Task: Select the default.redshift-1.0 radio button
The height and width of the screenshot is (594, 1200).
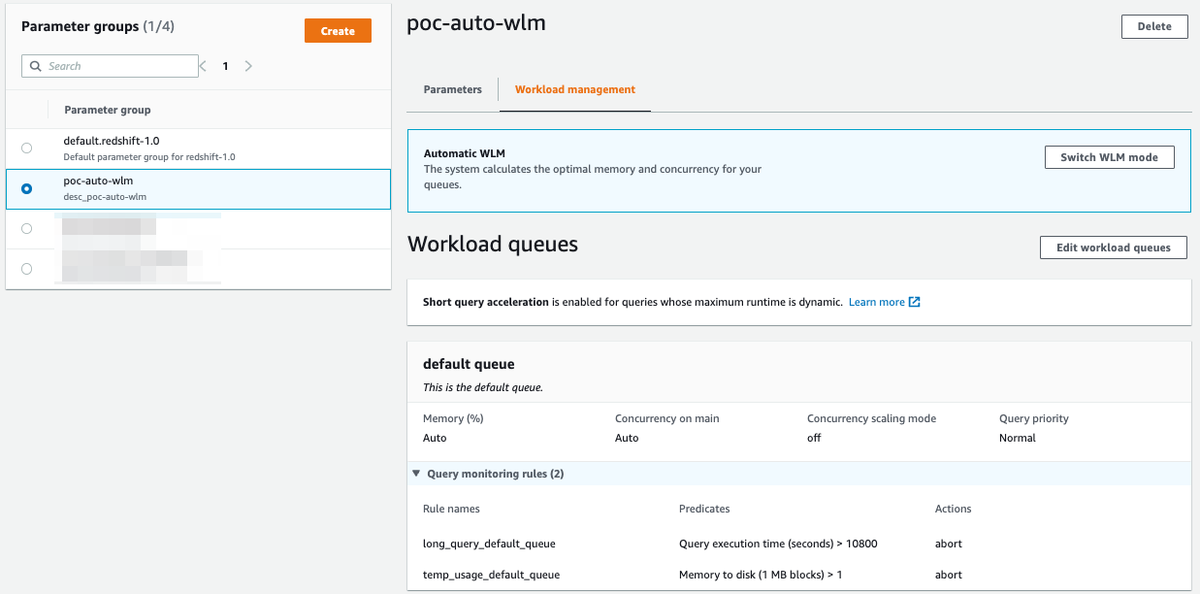Action: 26,148
